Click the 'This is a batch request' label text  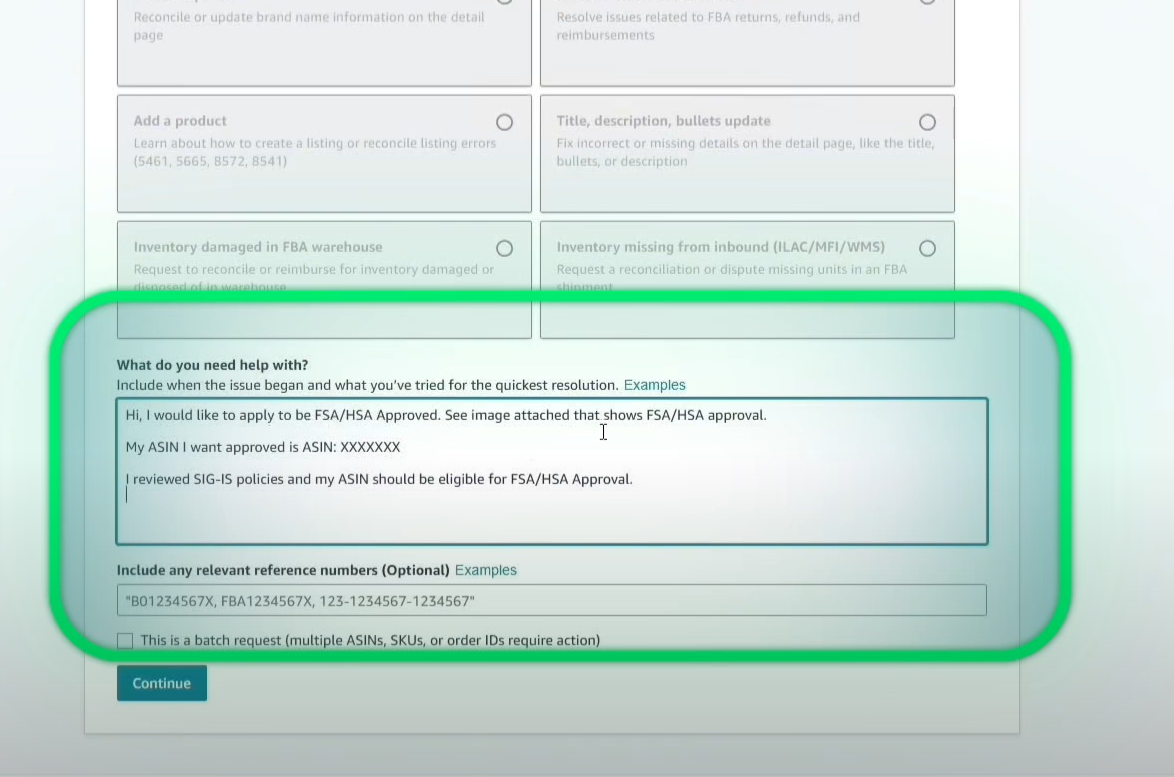(x=370, y=640)
